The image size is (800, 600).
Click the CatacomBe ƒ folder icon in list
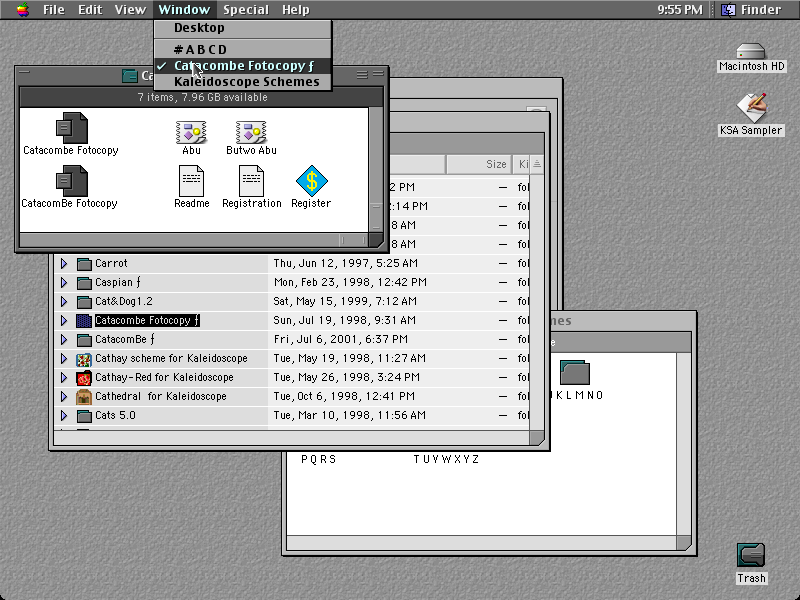coord(84,340)
